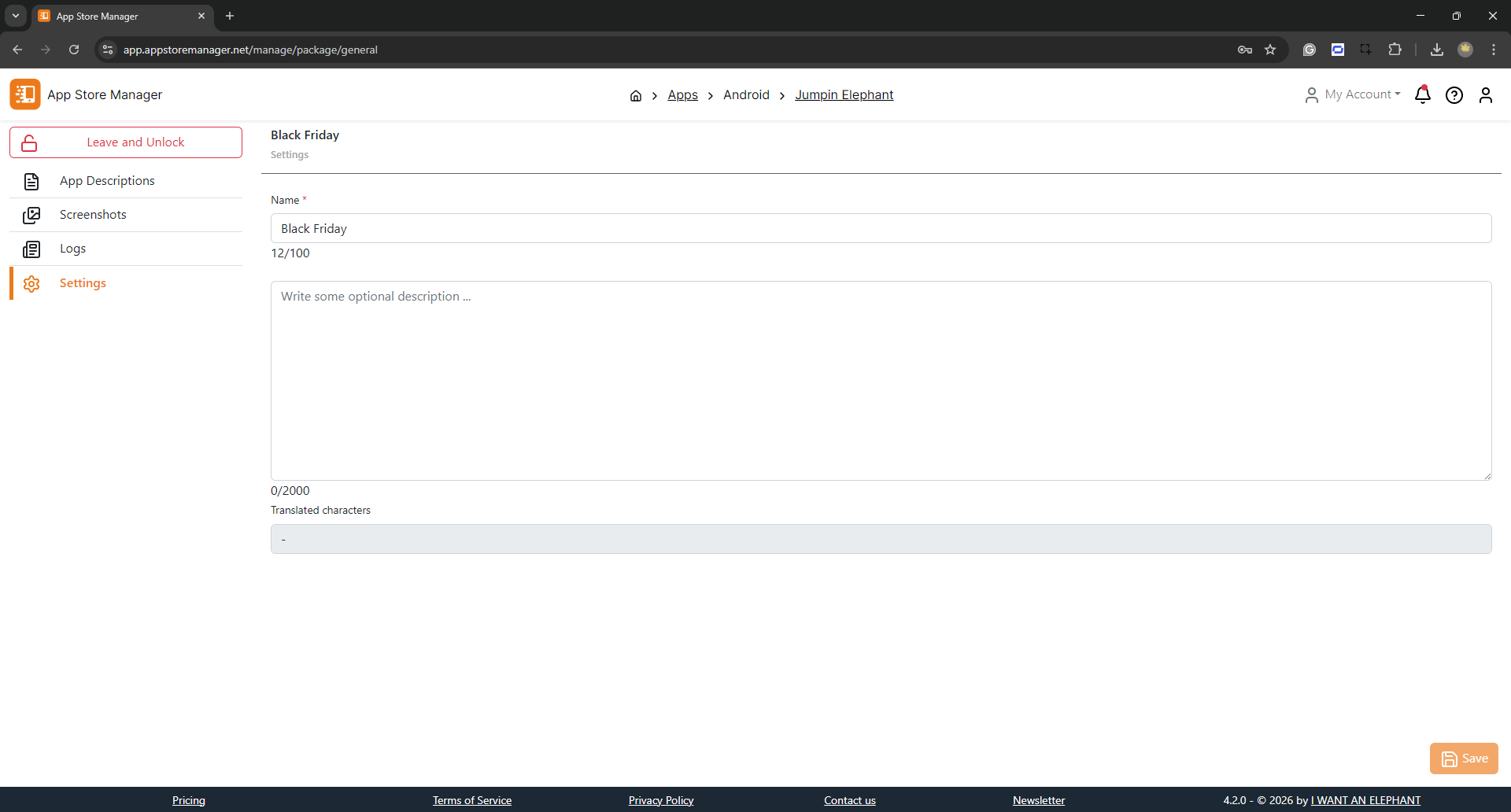1511x812 pixels.
Task: Open the browser extensions puzzle icon
Action: tap(1395, 50)
